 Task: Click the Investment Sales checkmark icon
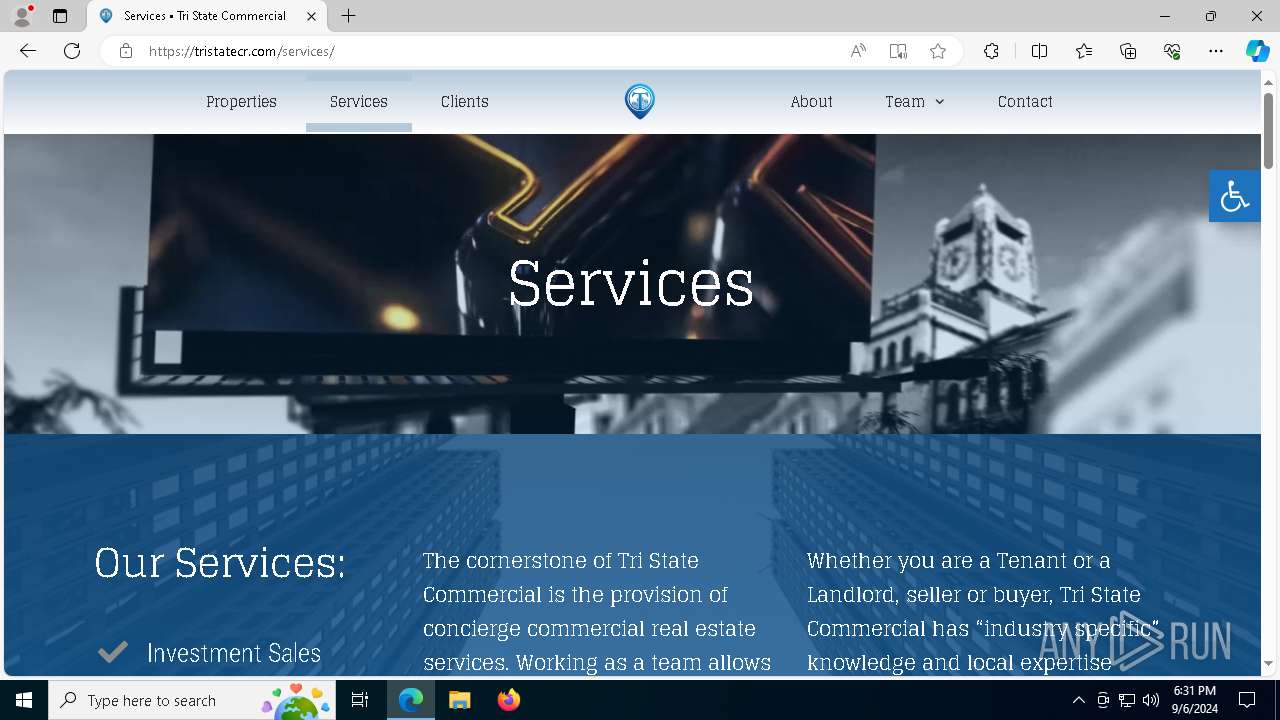click(112, 652)
